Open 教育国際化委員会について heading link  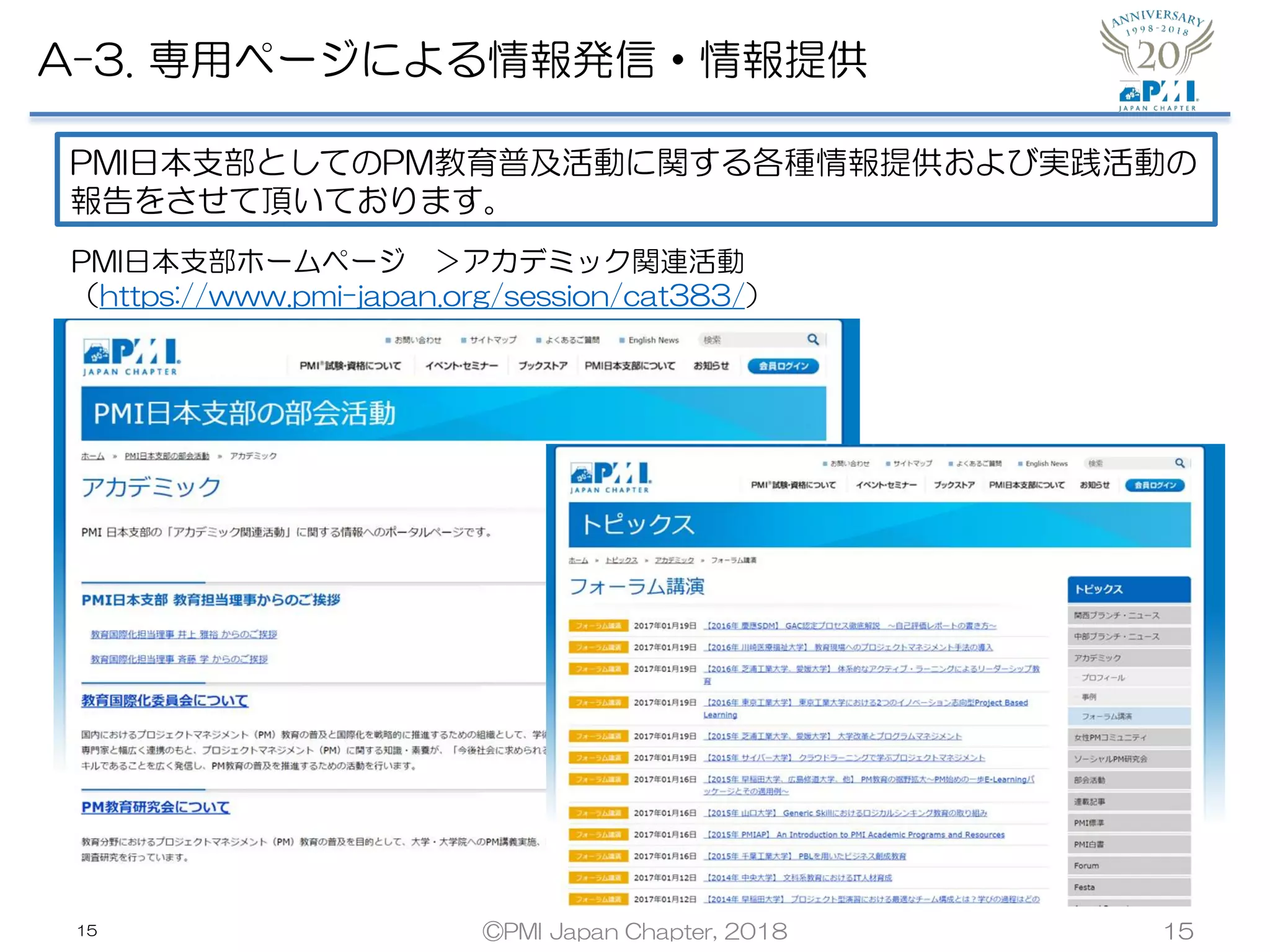pos(164,700)
